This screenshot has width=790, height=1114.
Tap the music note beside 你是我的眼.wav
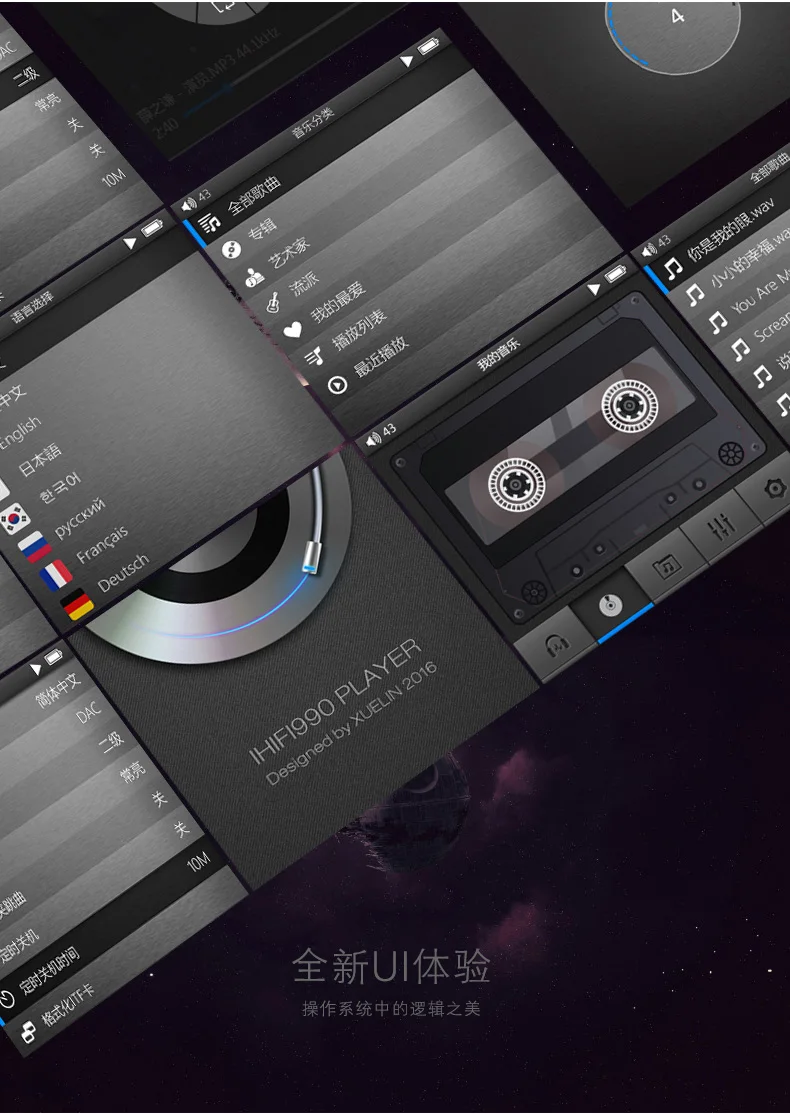pos(673,269)
